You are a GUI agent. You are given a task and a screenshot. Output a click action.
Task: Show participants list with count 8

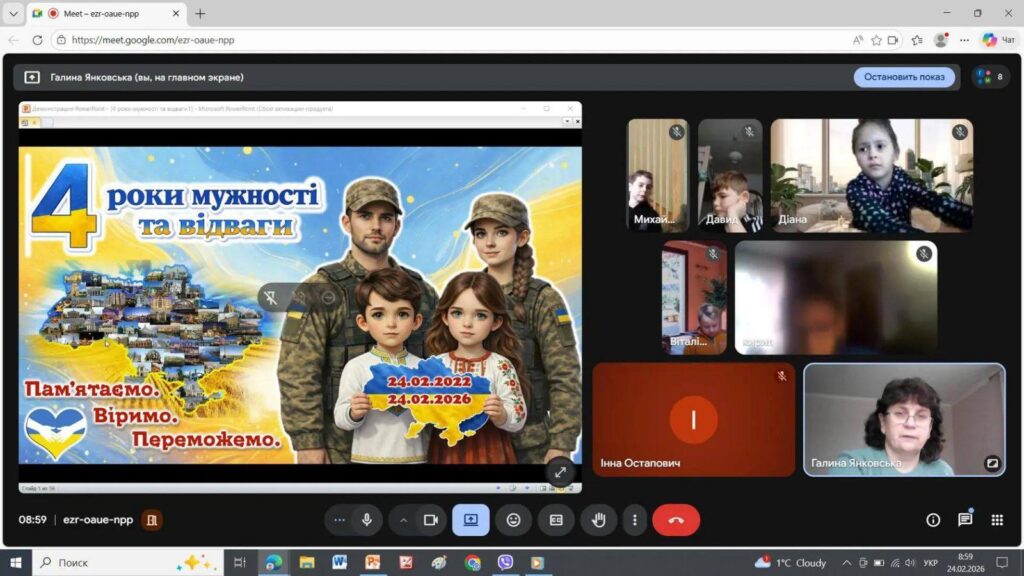pos(990,77)
